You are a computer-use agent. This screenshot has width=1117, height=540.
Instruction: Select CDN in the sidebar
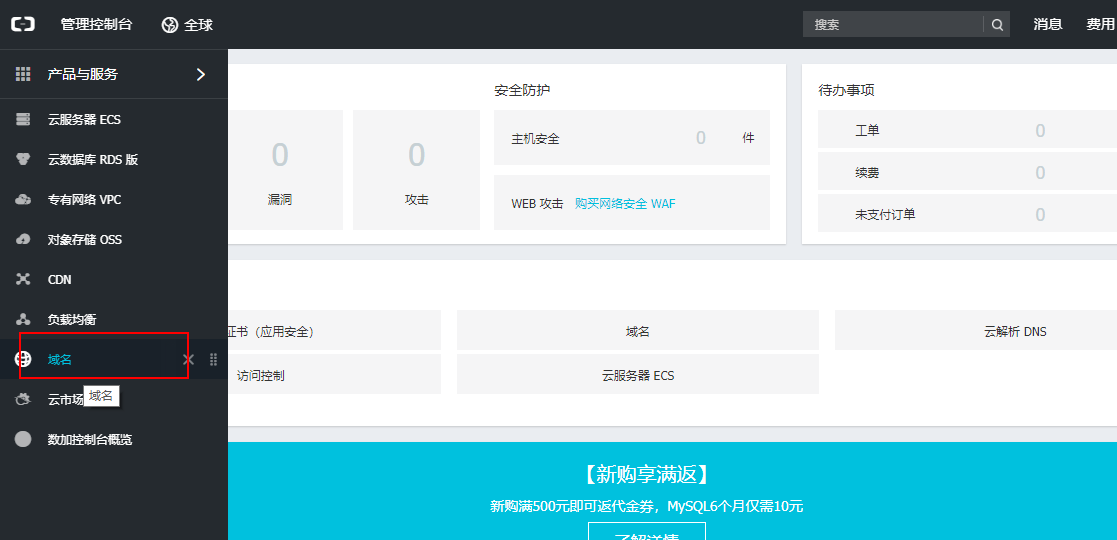(59, 279)
